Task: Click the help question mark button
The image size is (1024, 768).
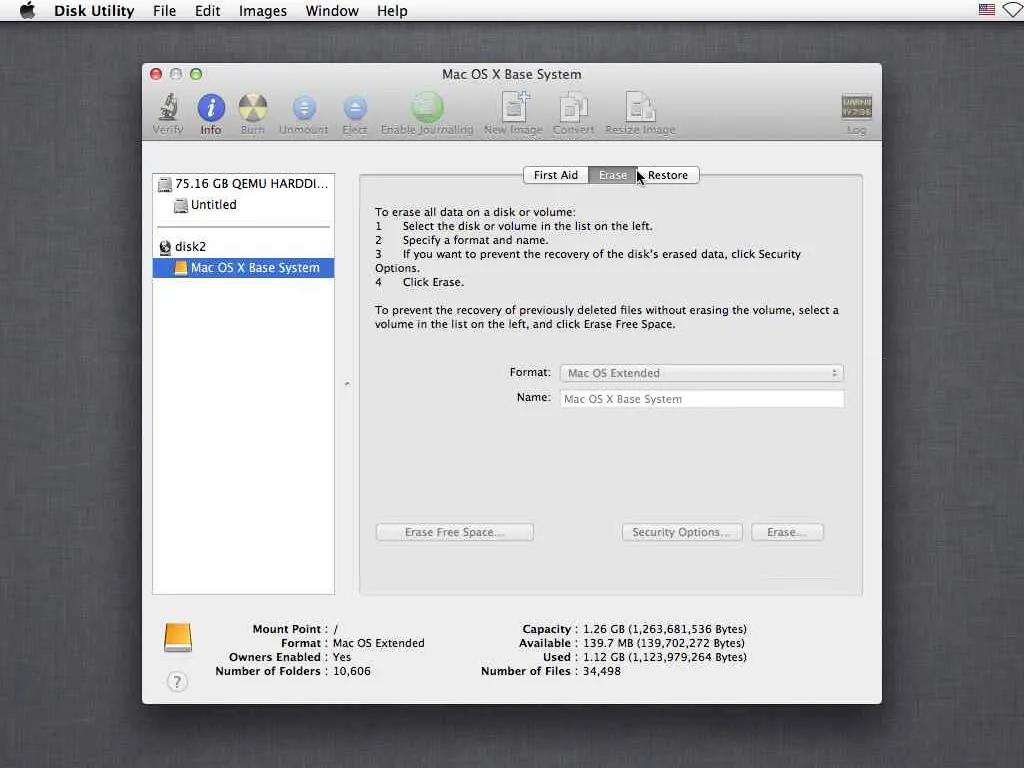Action: 177,682
